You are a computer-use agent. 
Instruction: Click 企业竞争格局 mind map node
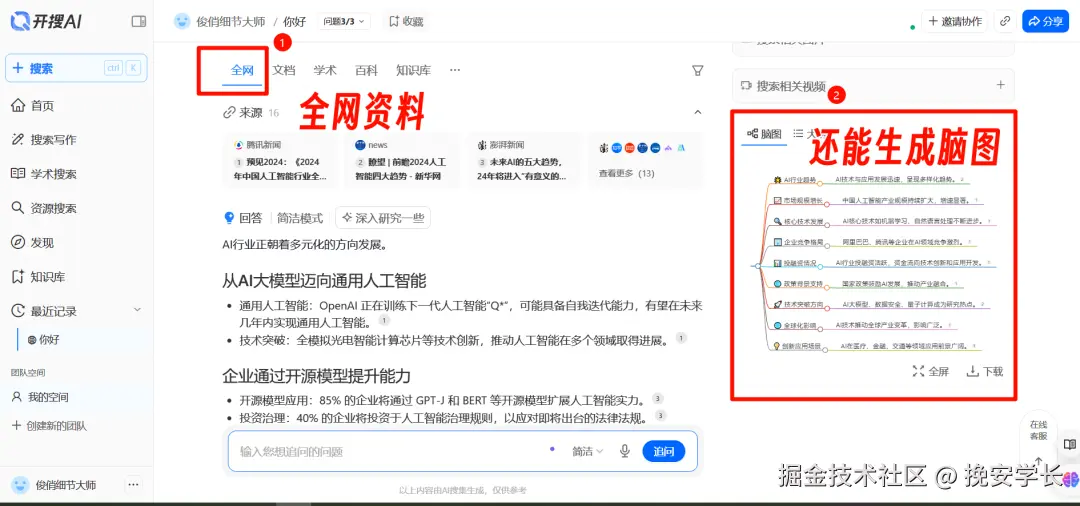pos(798,243)
